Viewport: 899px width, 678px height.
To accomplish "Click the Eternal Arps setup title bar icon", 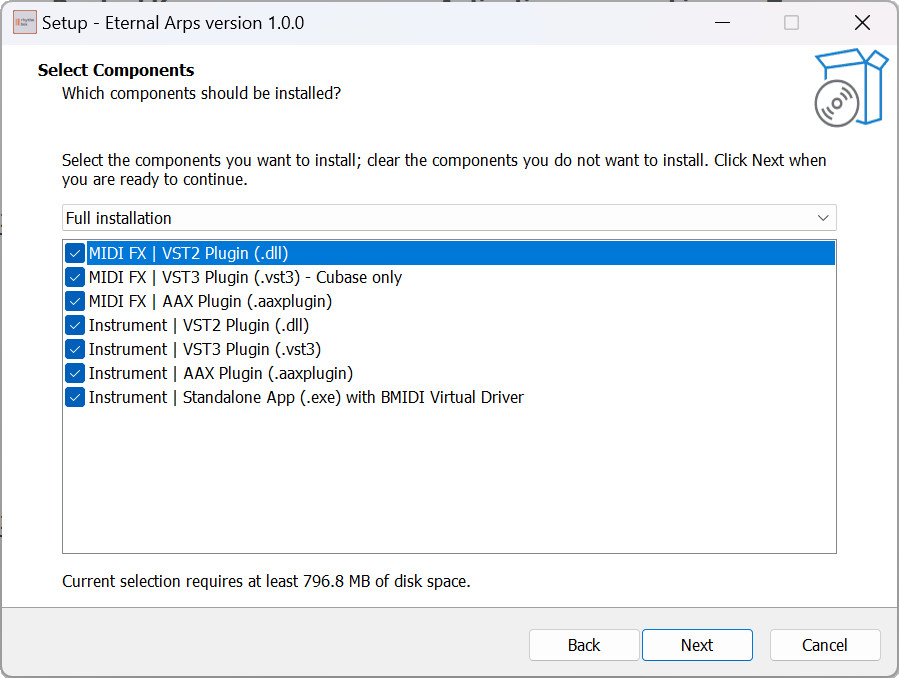I will [25, 23].
